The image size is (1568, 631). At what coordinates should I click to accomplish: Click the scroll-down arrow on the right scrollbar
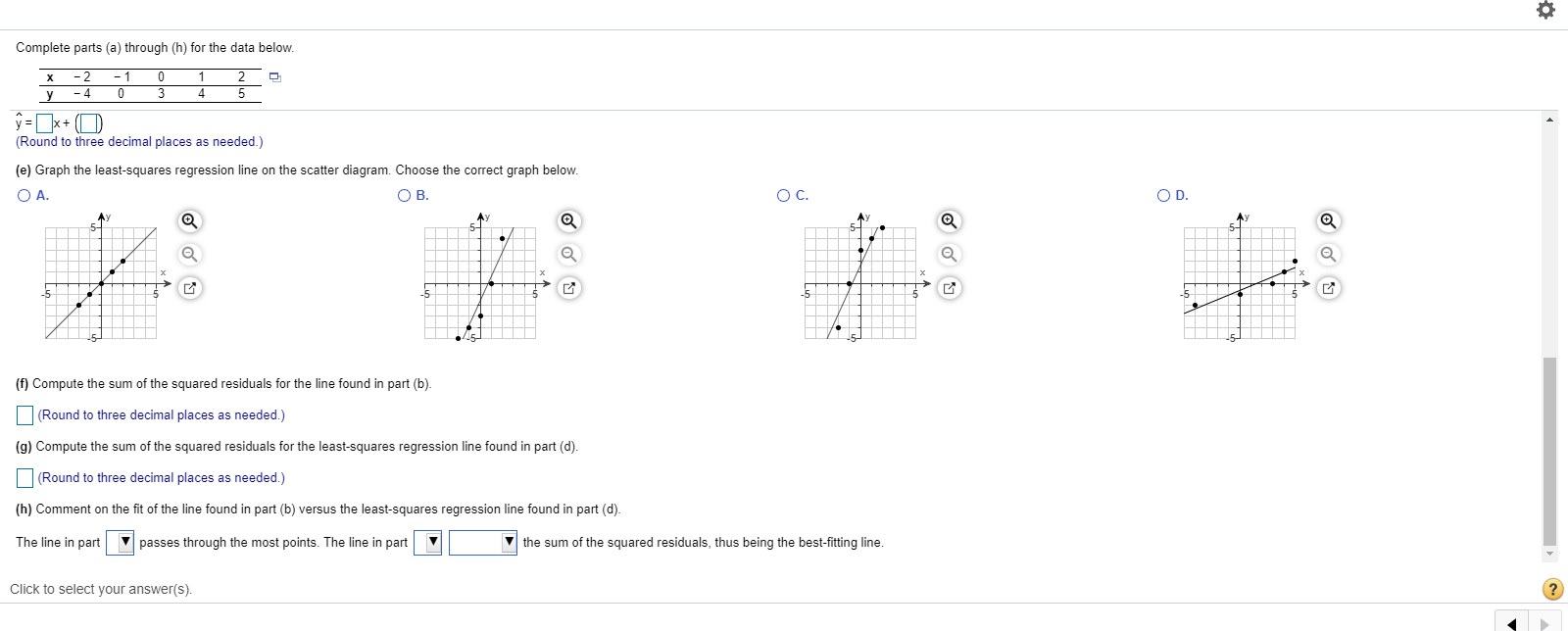(1549, 553)
